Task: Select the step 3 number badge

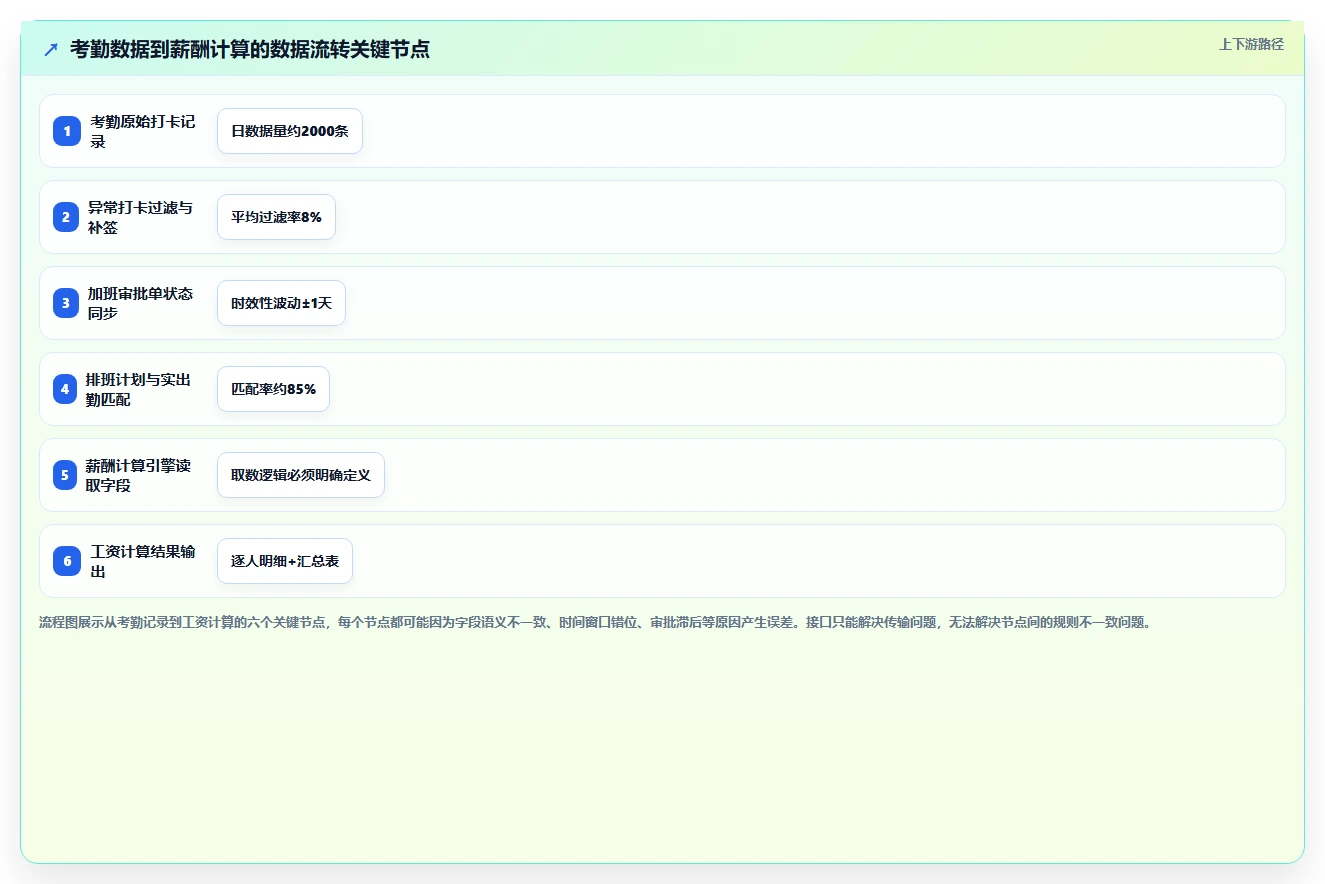Action: (x=66, y=303)
